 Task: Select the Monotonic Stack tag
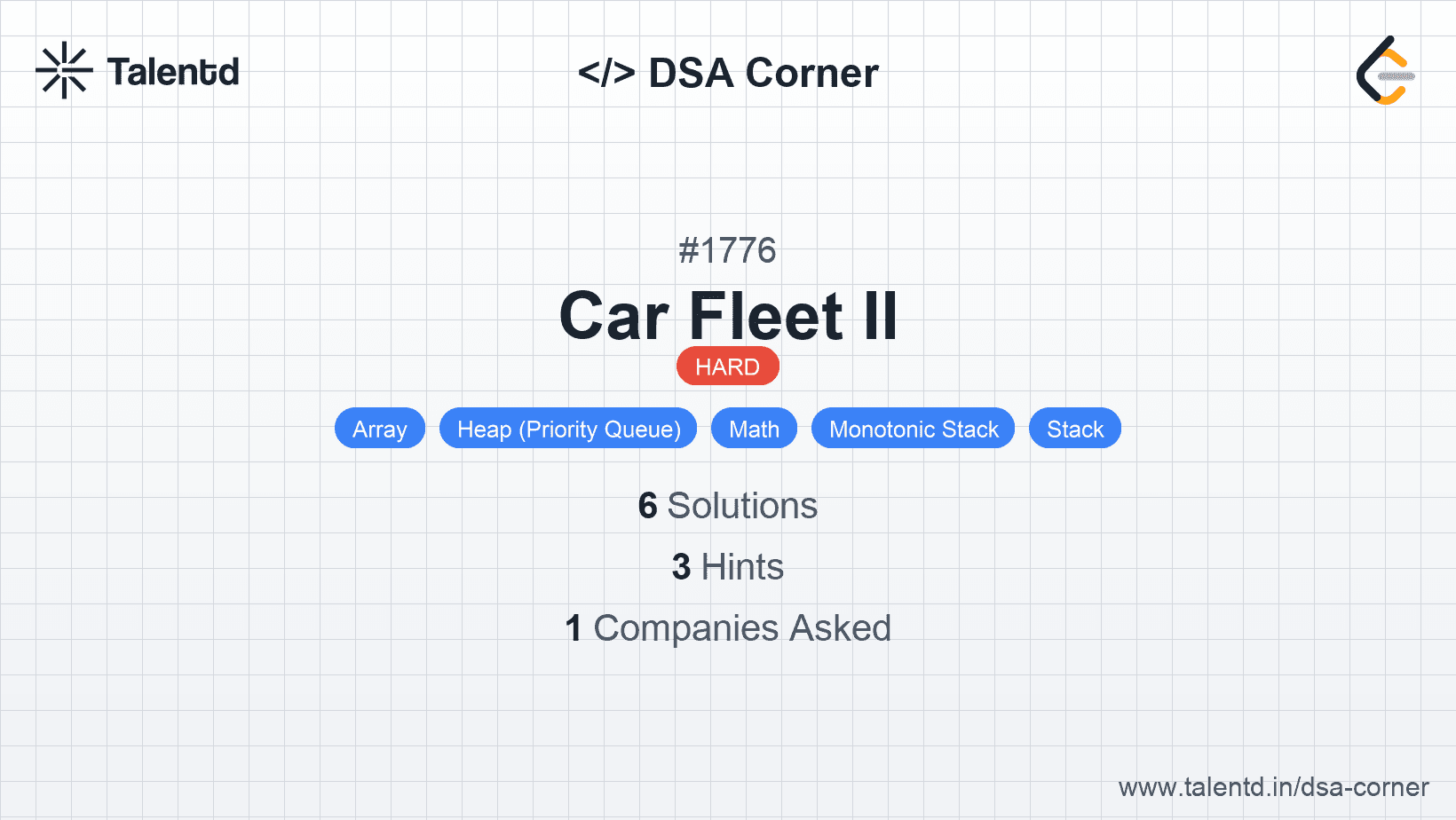point(913,429)
